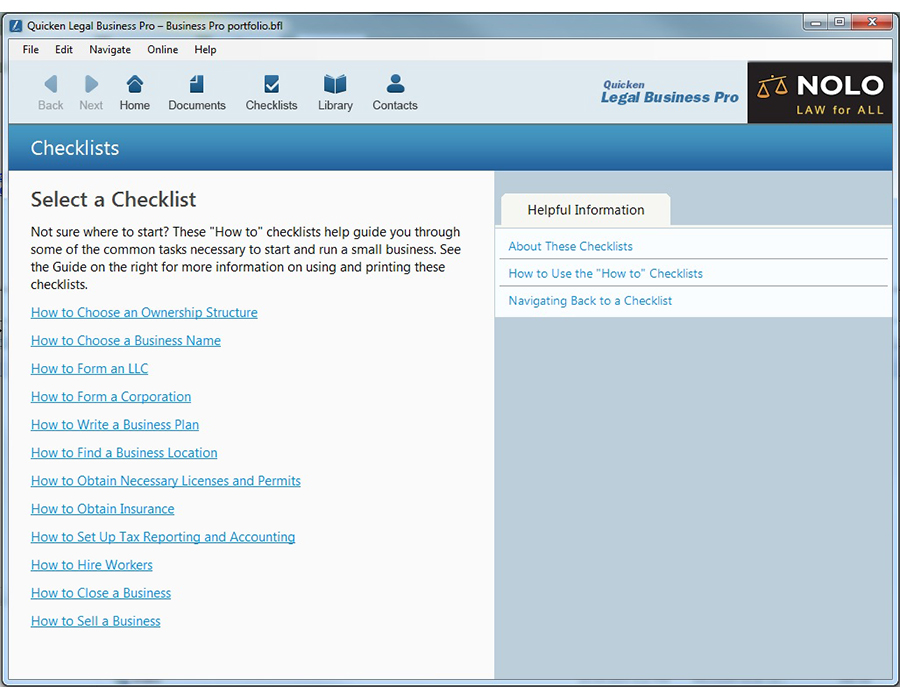Open How to Form an LLC checklist
900x700 pixels.
click(x=90, y=369)
